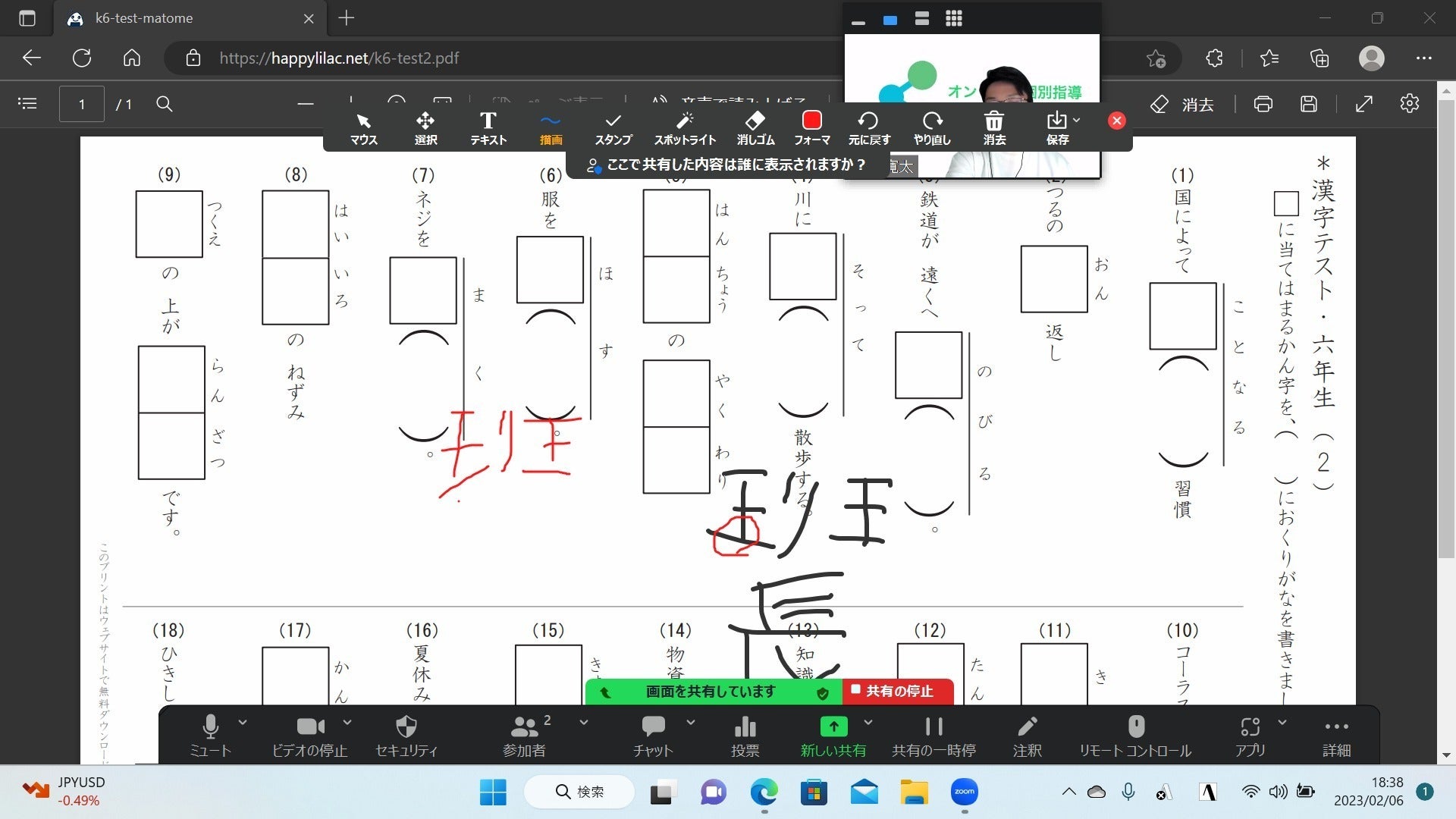Enable the スポットライト tool

(x=685, y=129)
